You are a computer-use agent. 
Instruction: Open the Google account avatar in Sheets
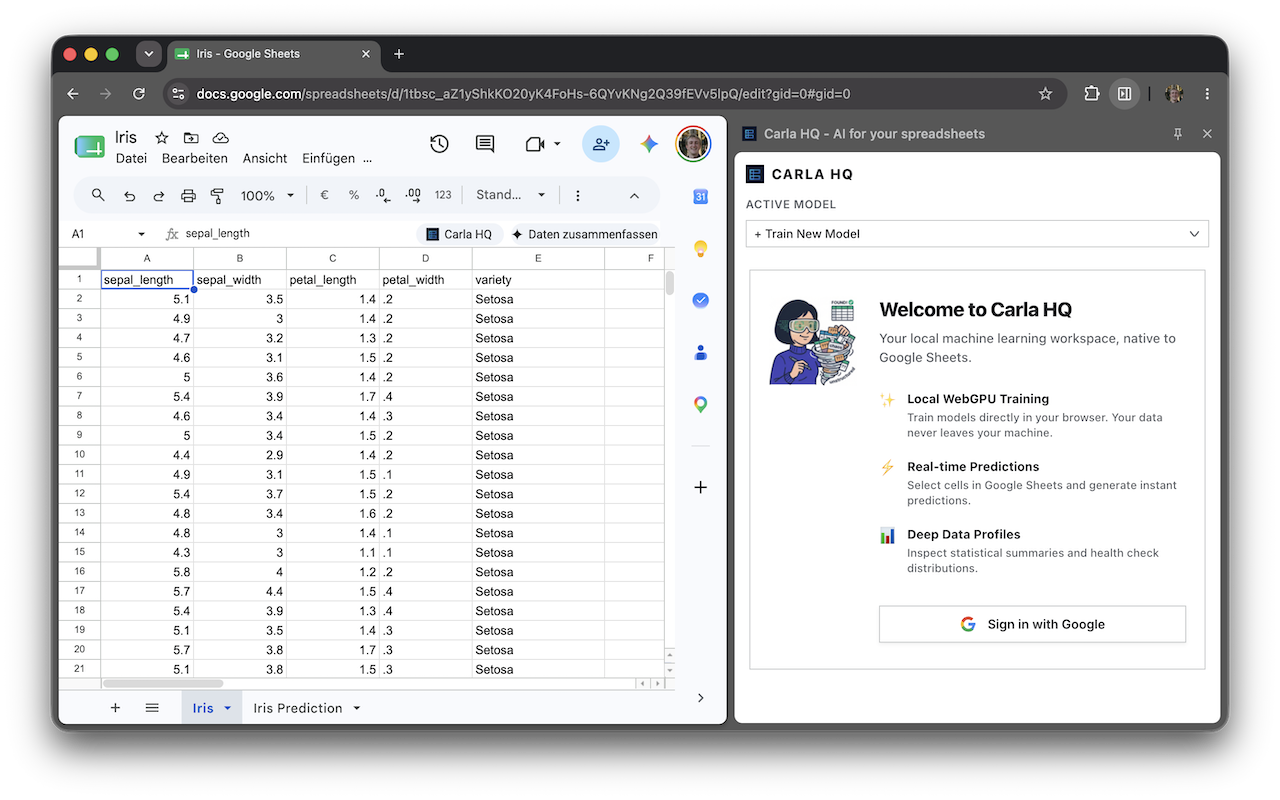coord(692,144)
